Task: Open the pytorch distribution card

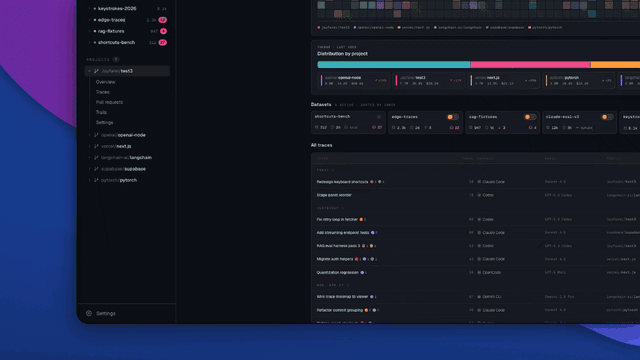Action: 579,80
